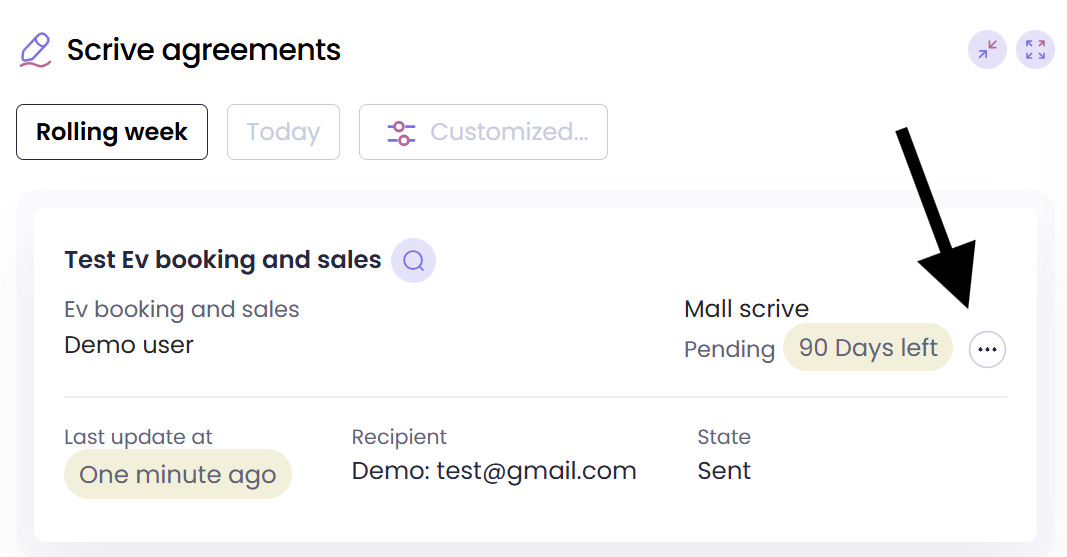The image size is (1067, 557).
Task: Open the Customized… date filter
Action: click(483, 132)
